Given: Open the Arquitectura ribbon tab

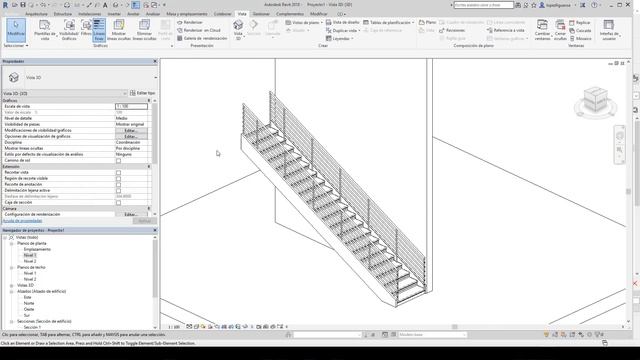Looking at the screenshot, I should (x=36, y=14).
